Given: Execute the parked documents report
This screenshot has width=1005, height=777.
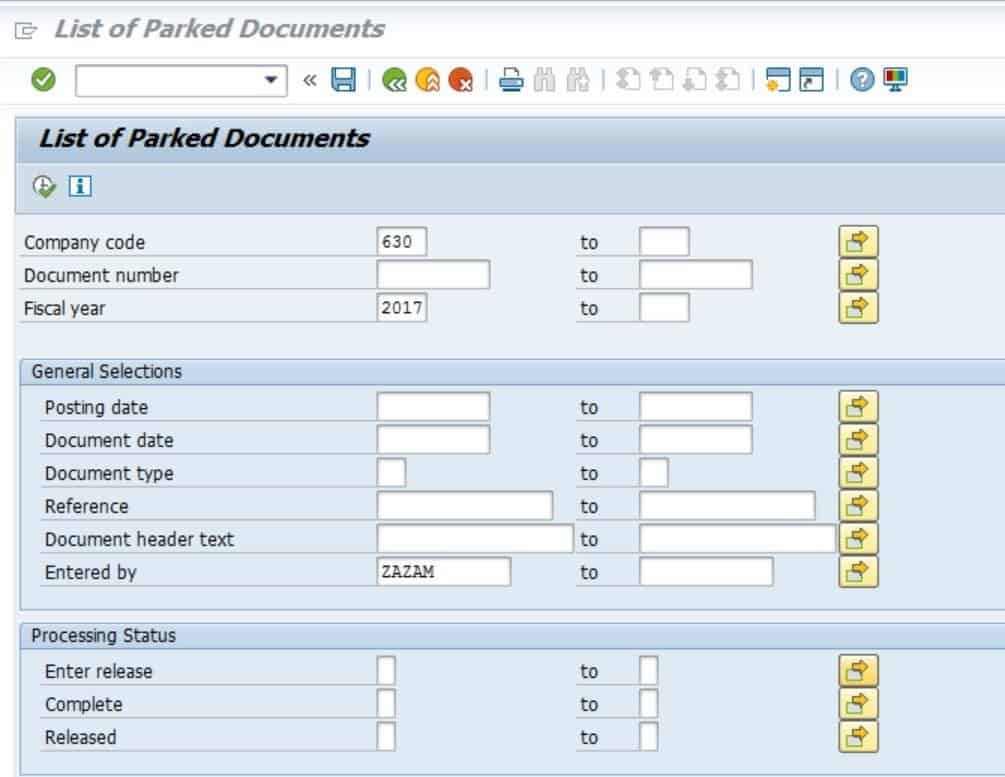Looking at the screenshot, I should pos(44,186).
